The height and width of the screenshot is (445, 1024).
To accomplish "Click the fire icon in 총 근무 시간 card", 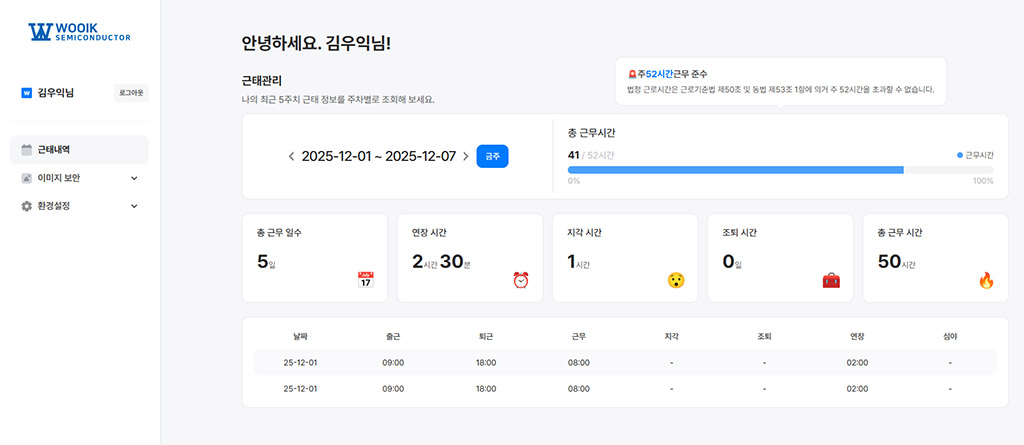I will click(x=986, y=280).
